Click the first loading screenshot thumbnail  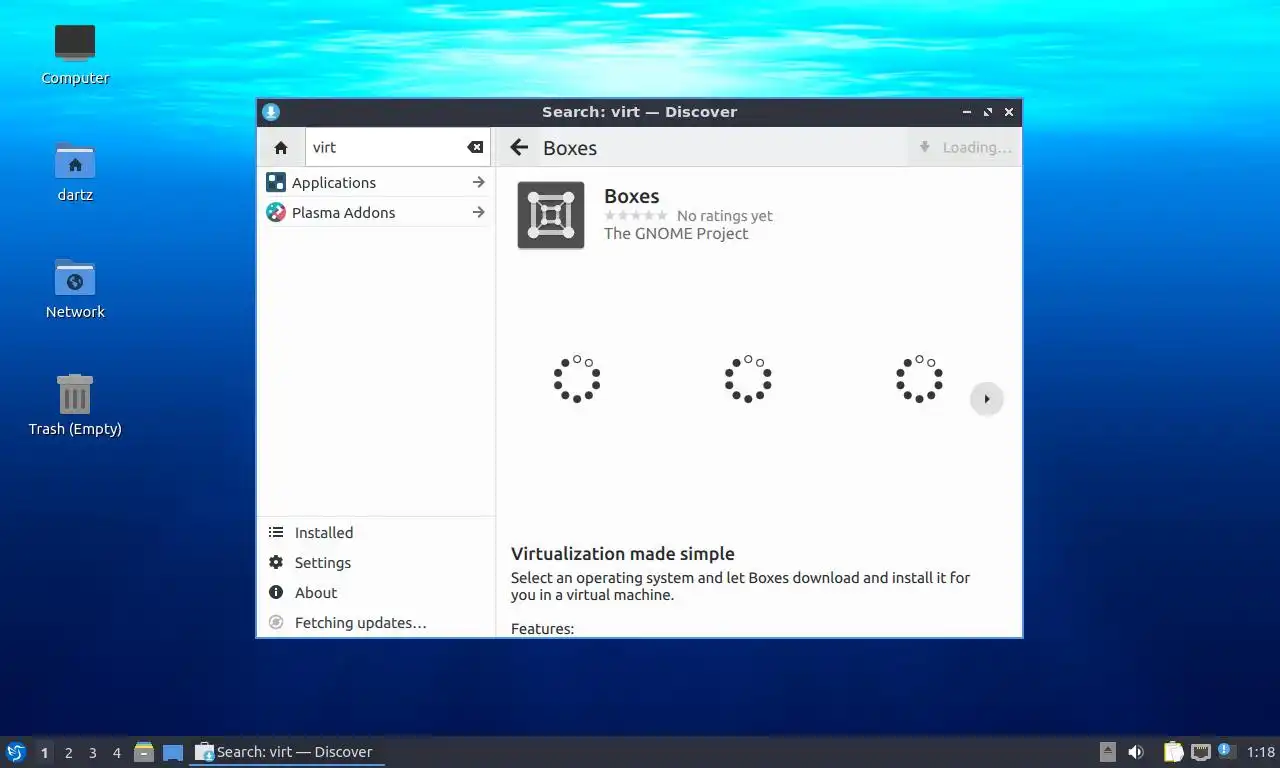[x=577, y=379]
